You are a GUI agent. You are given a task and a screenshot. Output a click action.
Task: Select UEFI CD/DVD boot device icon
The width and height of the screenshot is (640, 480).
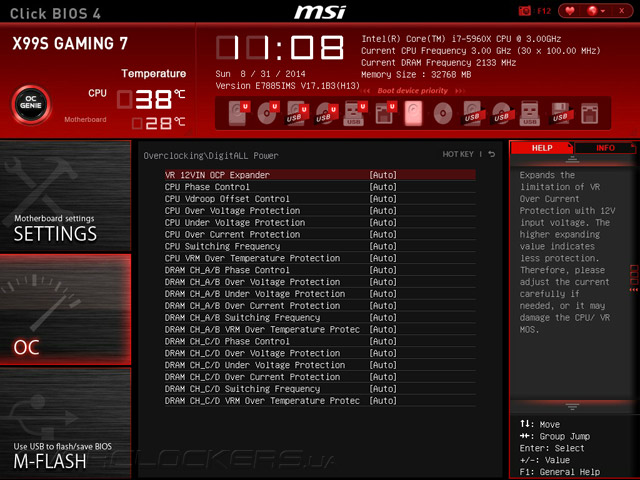pyautogui.click(x=268, y=113)
